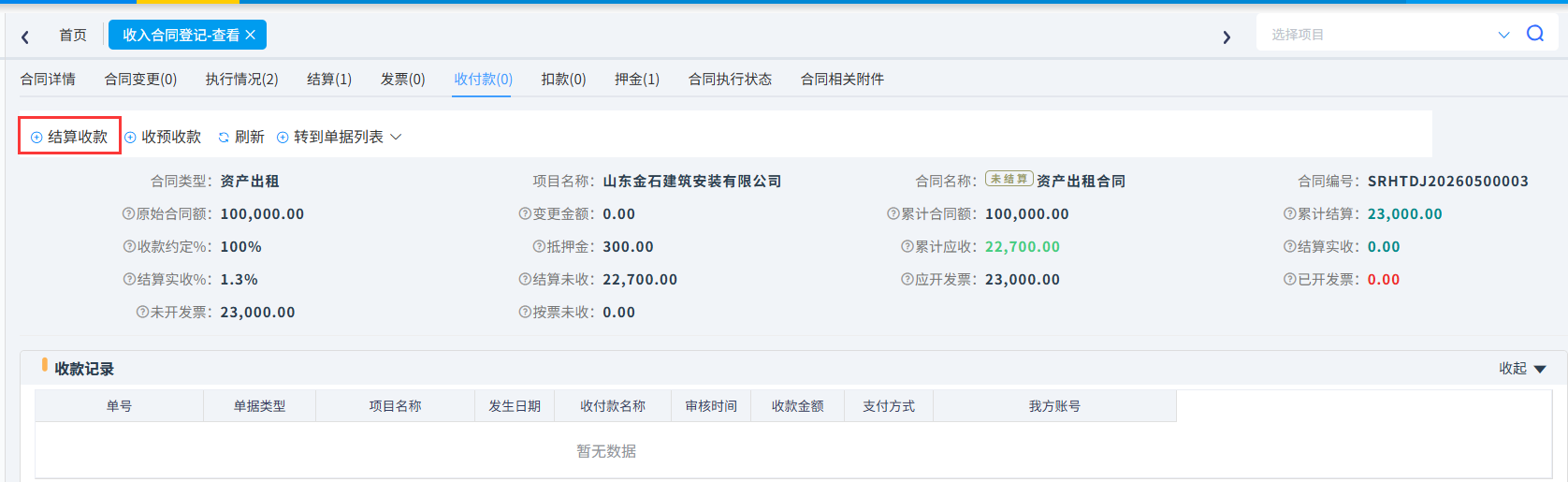Click the help icon beside 变更金额
The width and height of the screenshot is (1568, 482).
[525, 214]
